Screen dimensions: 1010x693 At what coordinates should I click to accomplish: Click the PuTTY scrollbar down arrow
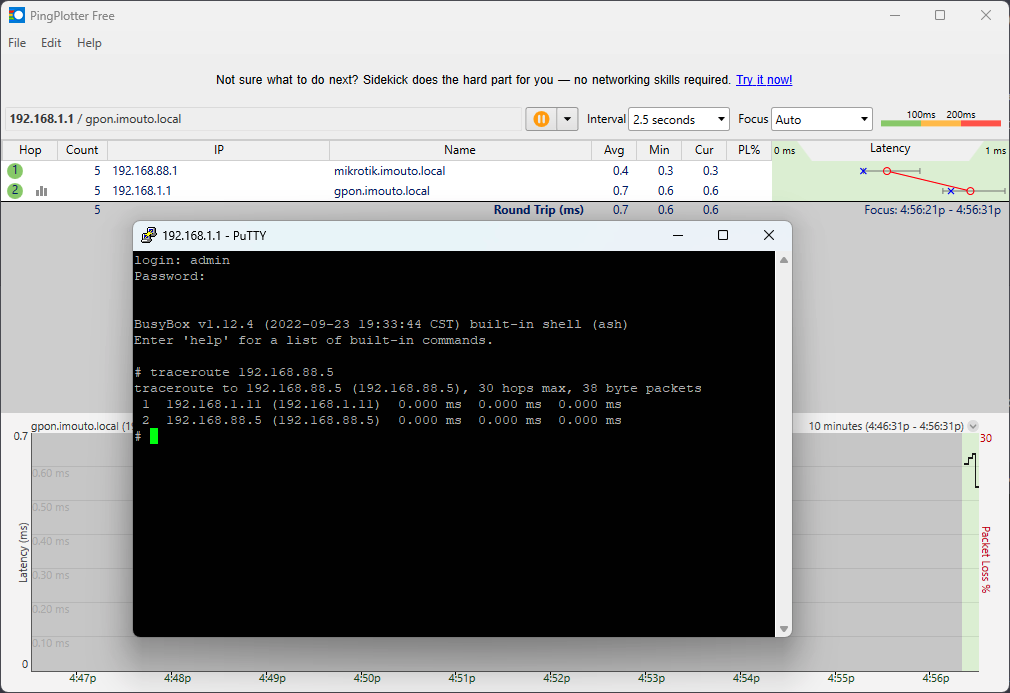(x=784, y=629)
